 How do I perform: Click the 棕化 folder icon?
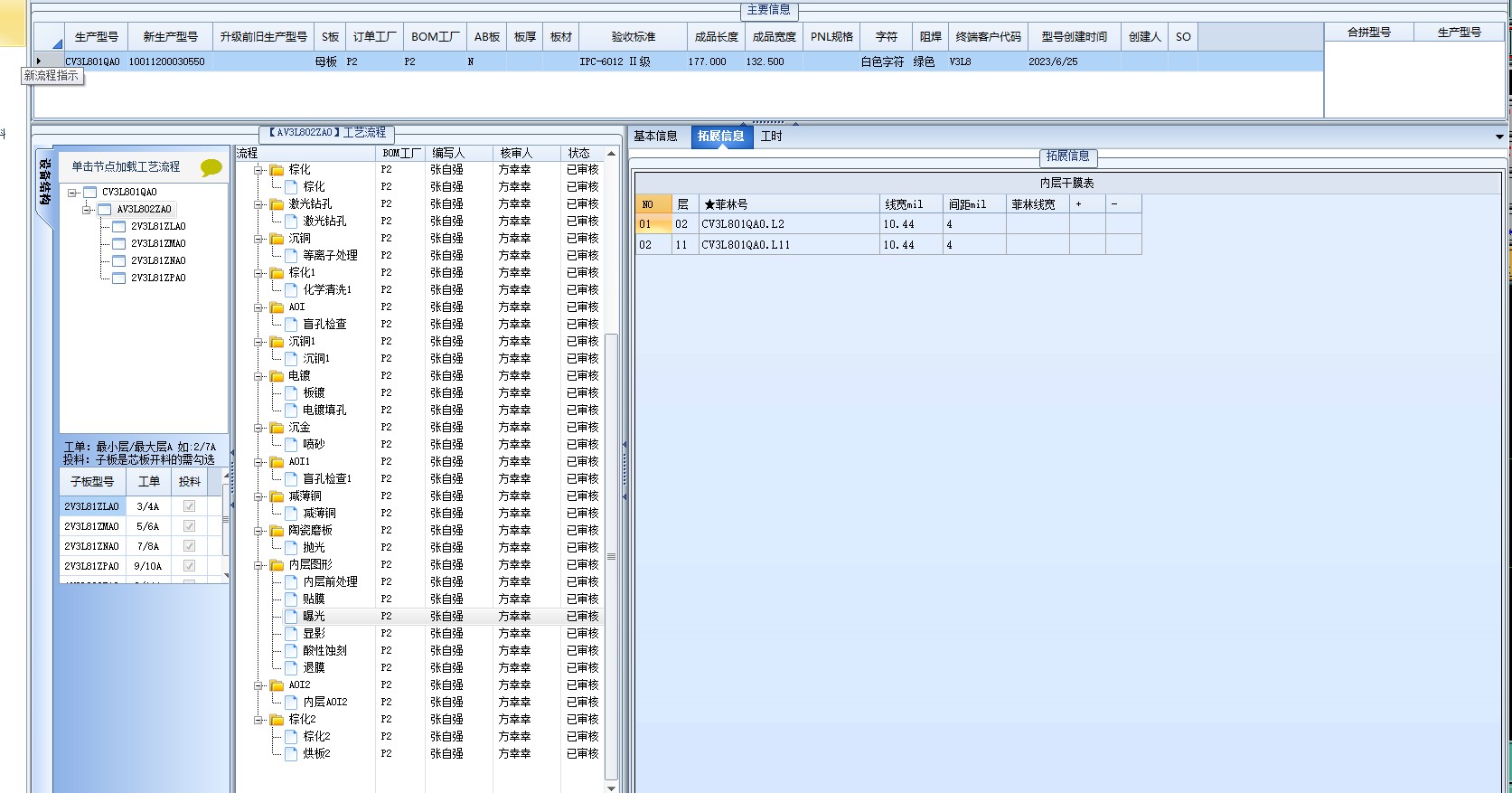277,170
